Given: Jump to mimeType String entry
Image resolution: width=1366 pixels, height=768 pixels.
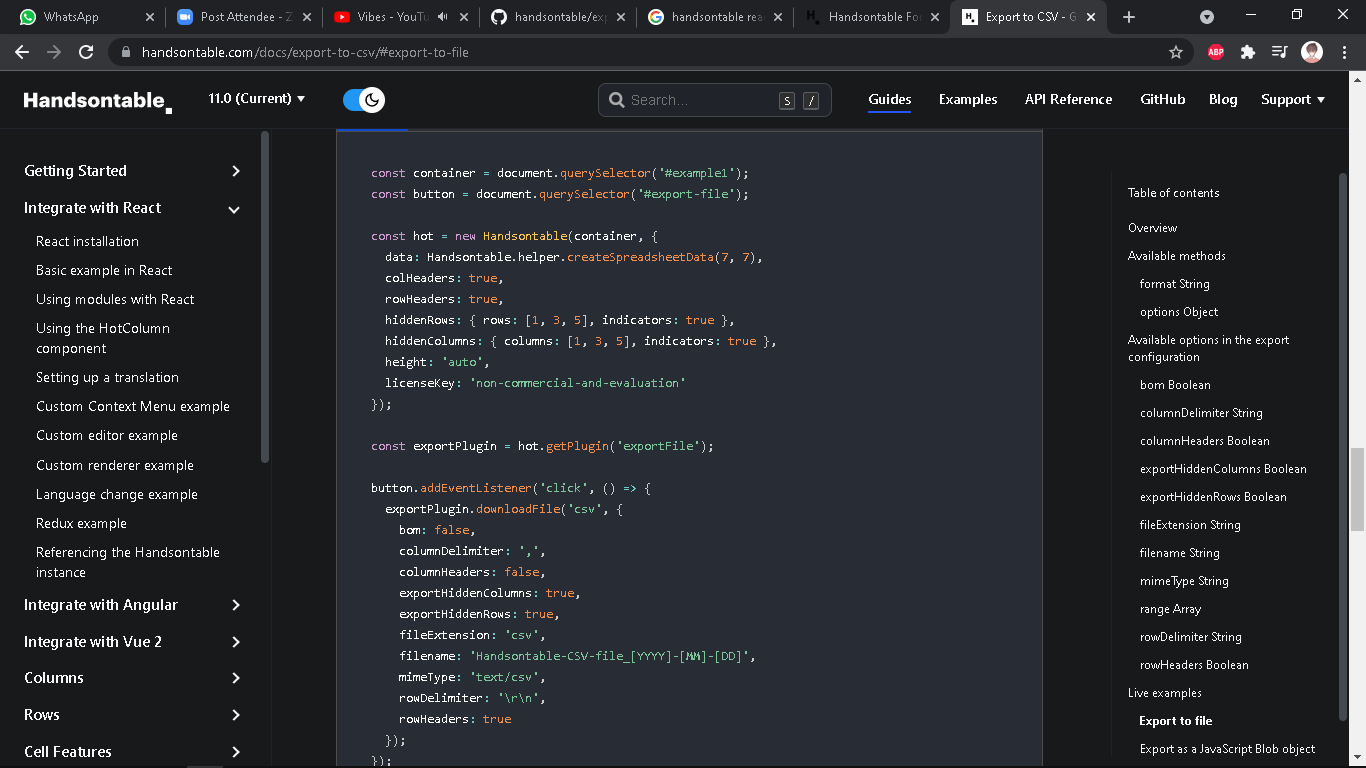Looking at the screenshot, I should tap(1184, 581).
